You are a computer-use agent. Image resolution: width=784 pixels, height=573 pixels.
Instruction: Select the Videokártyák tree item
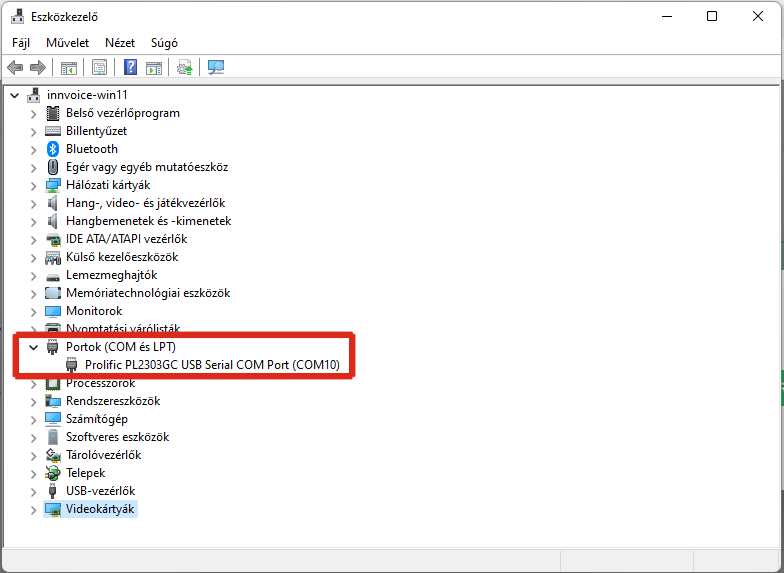coord(99,509)
